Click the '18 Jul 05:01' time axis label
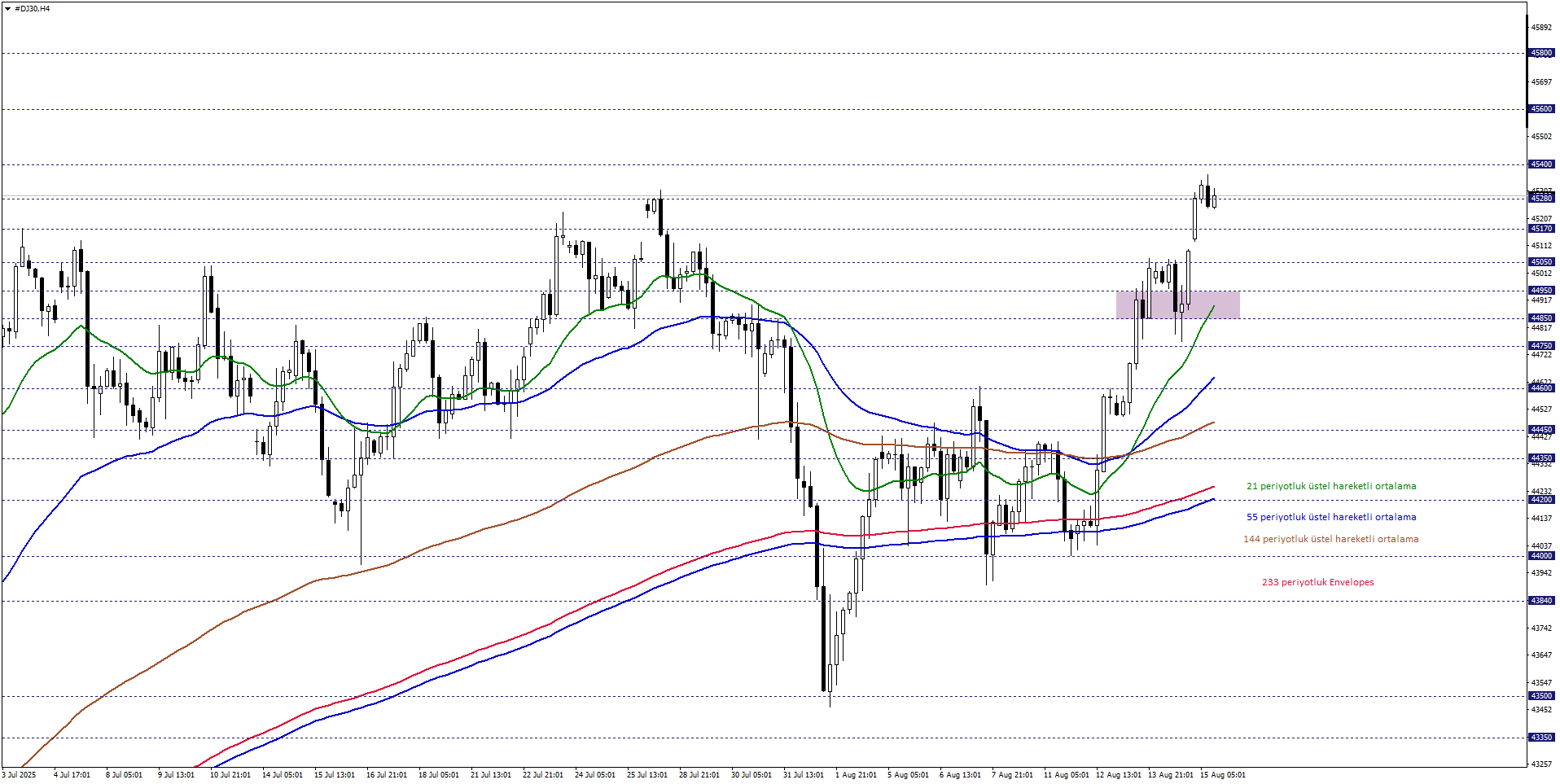The image size is (1560, 784). coord(439,775)
